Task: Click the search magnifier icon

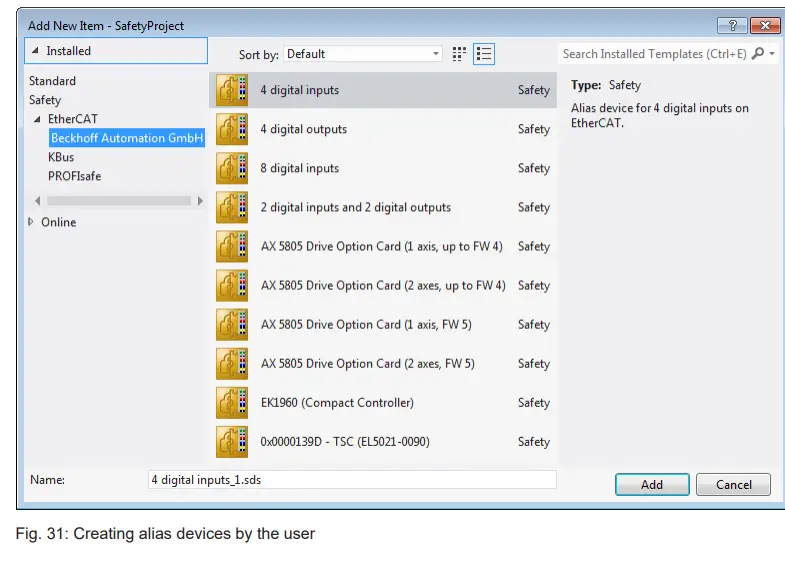Action: [x=758, y=53]
